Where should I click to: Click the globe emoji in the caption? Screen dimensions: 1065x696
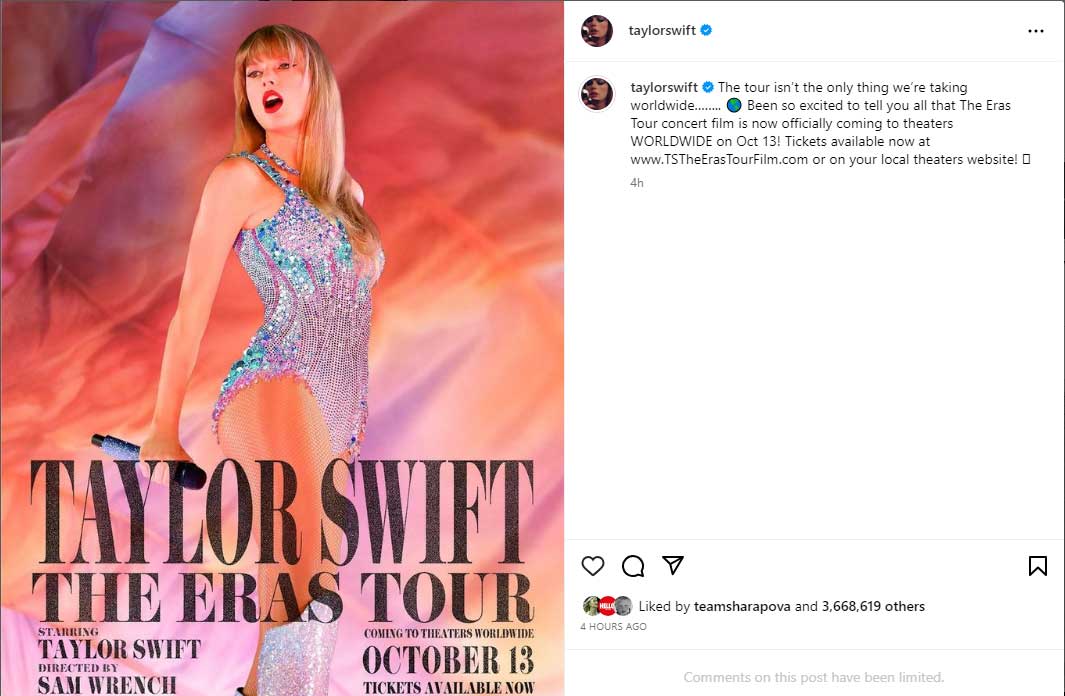click(734, 106)
